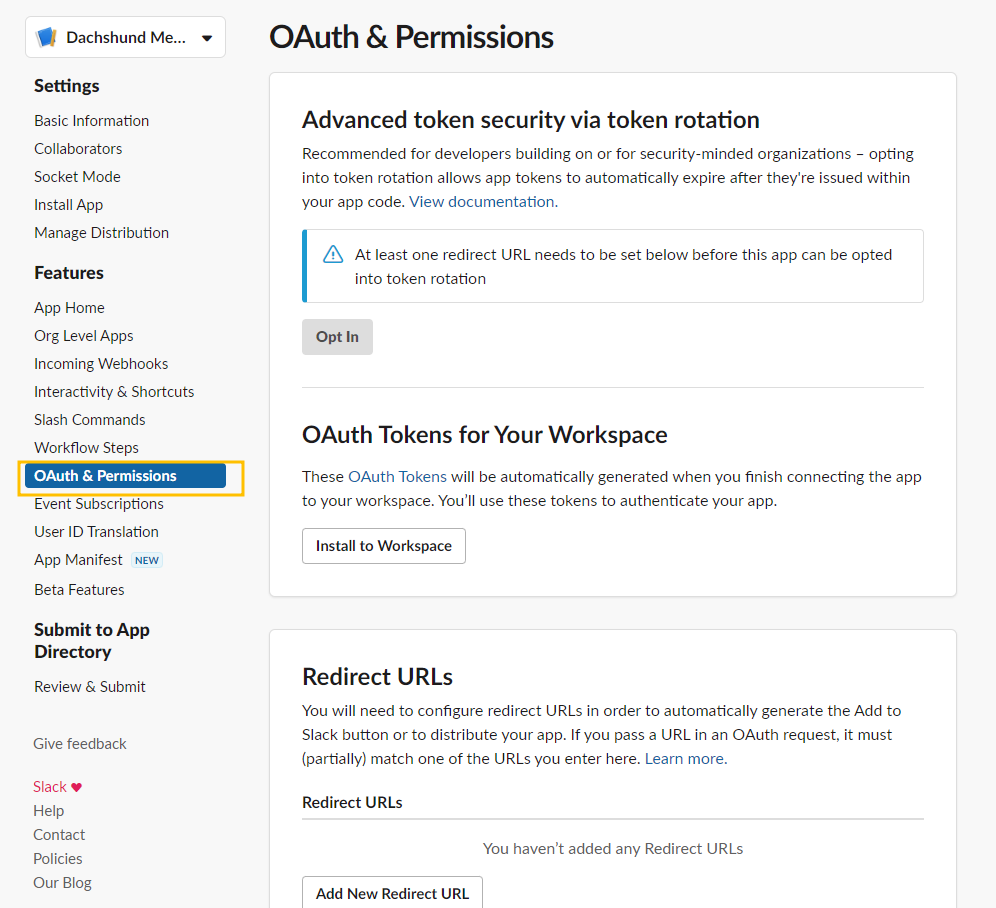Click View documentation link
The width and height of the screenshot is (996, 908).
[x=483, y=201]
